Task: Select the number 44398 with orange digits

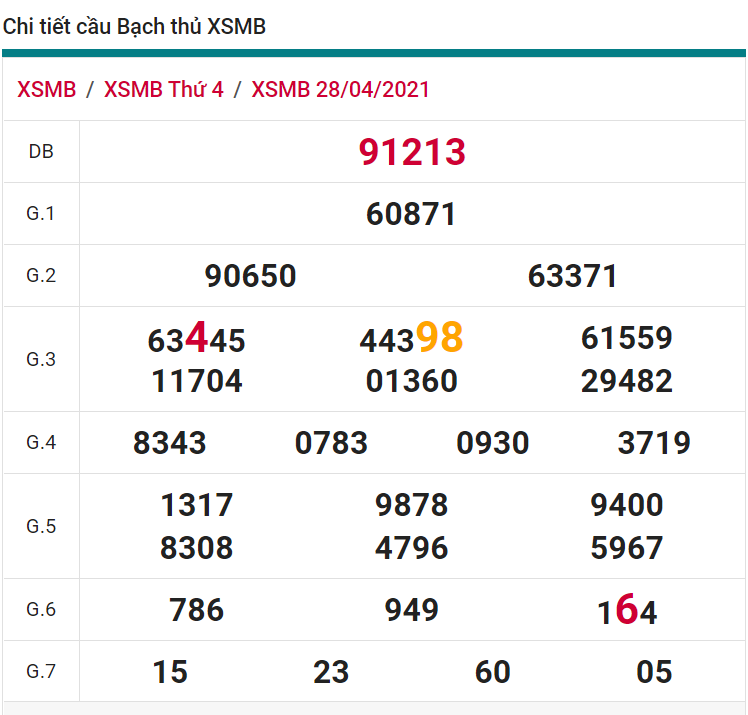Action: [411, 339]
